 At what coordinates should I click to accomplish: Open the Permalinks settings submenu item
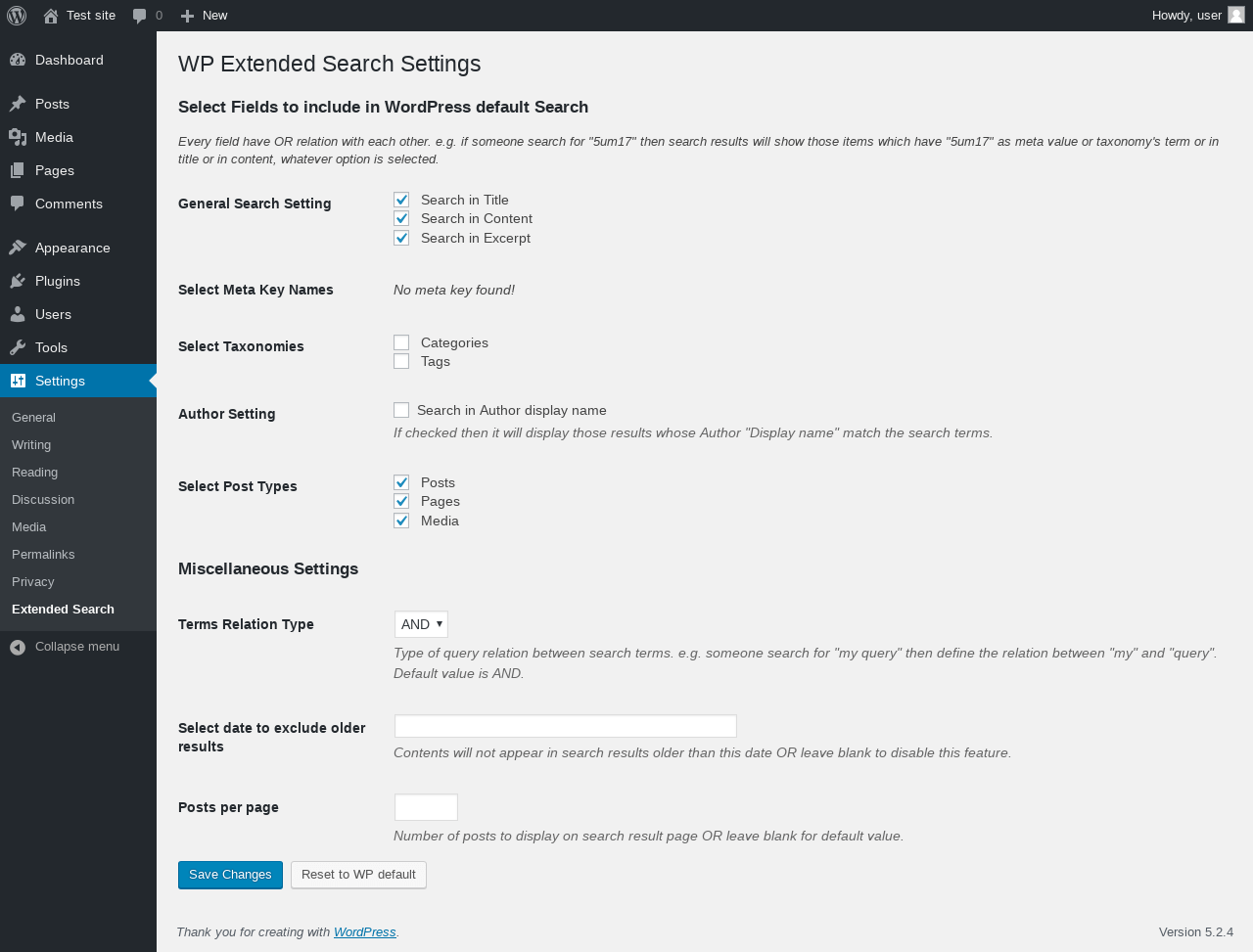point(43,554)
